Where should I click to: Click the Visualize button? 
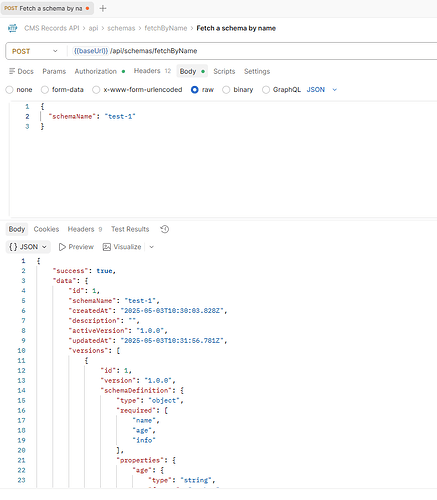pyautogui.click(x=122, y=247)
